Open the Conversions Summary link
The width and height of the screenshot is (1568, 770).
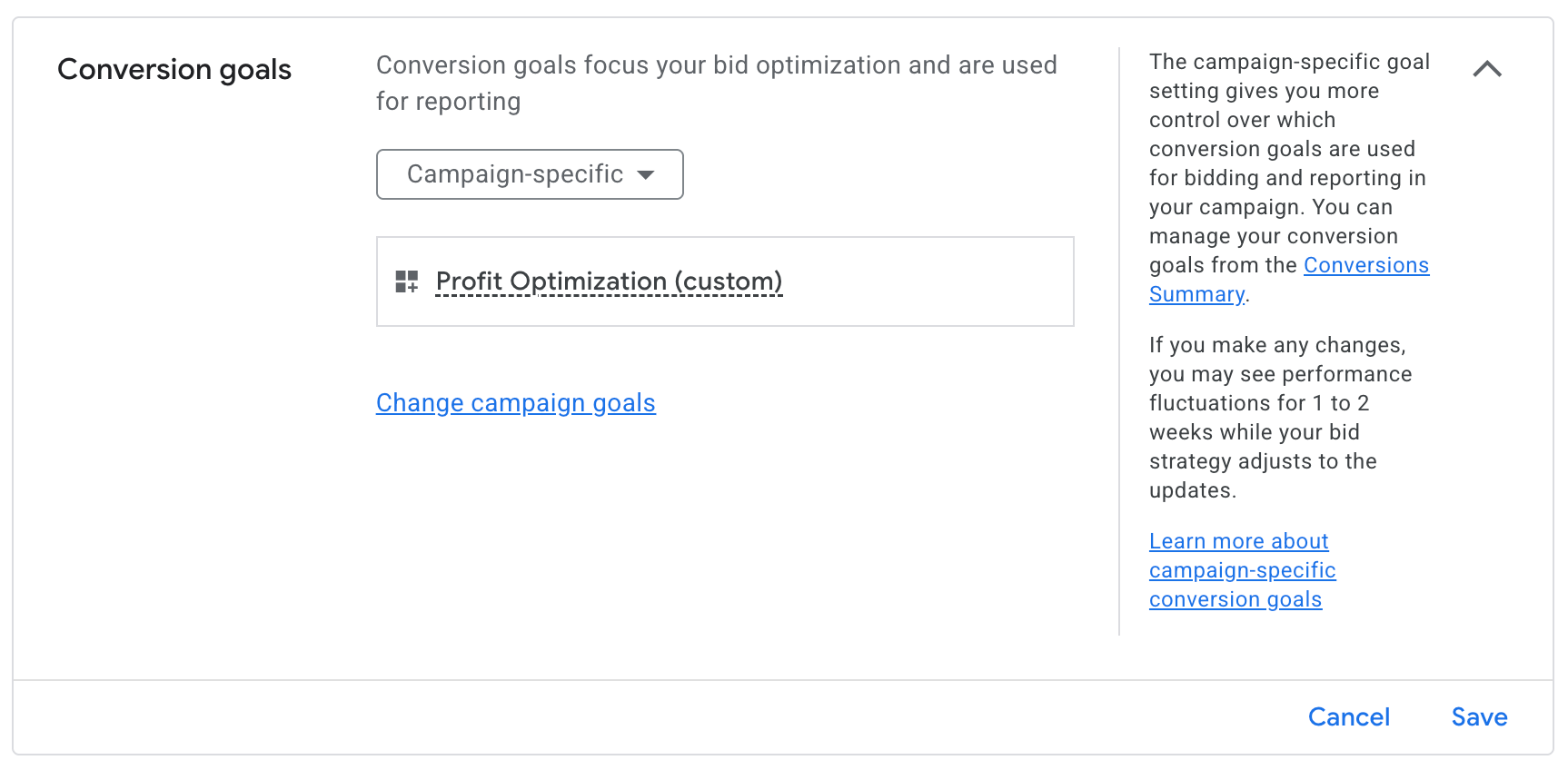click(x=1365, y=265)
